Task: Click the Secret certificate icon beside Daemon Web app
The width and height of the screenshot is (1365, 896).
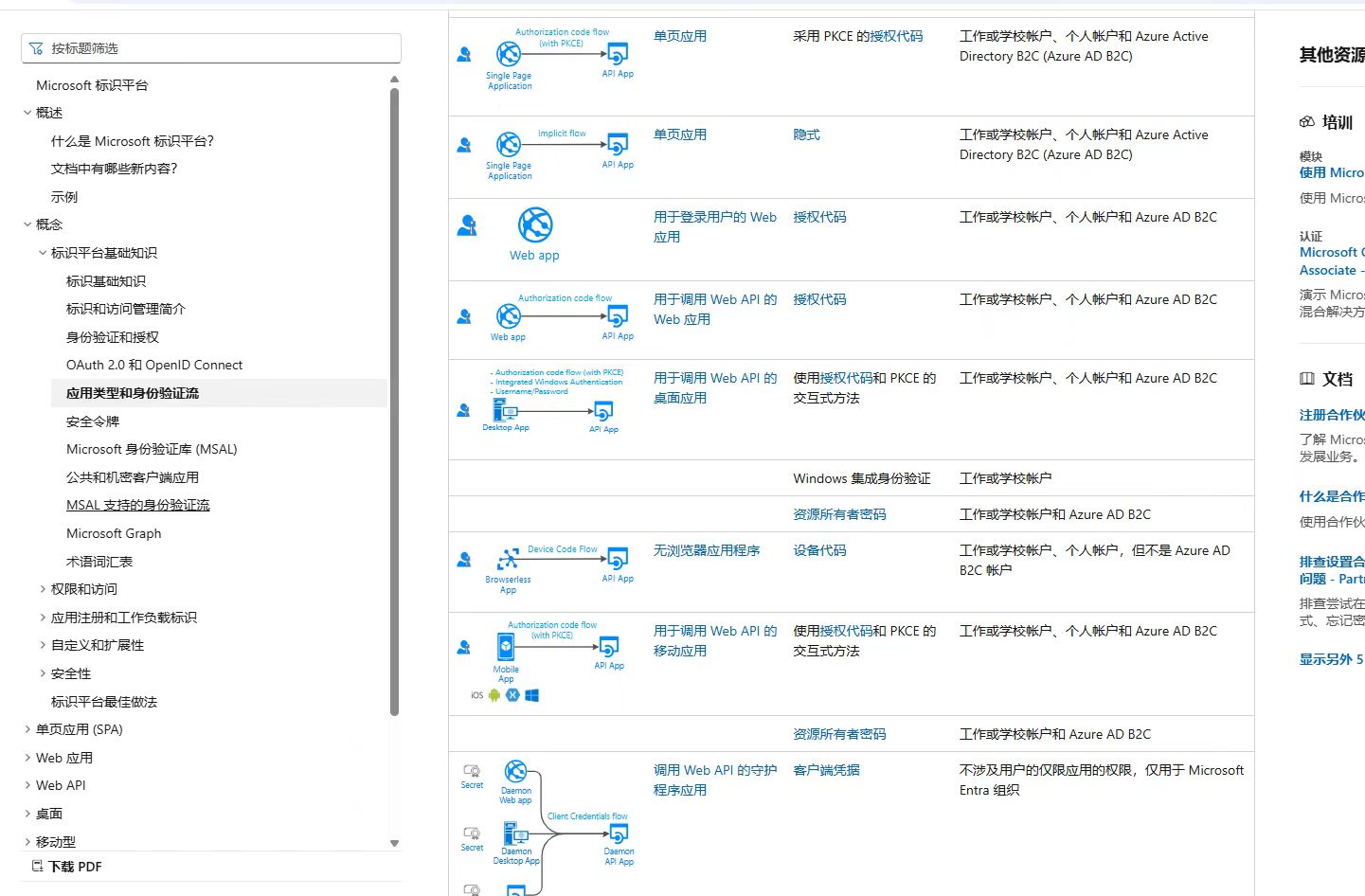Action: (472, 771)
